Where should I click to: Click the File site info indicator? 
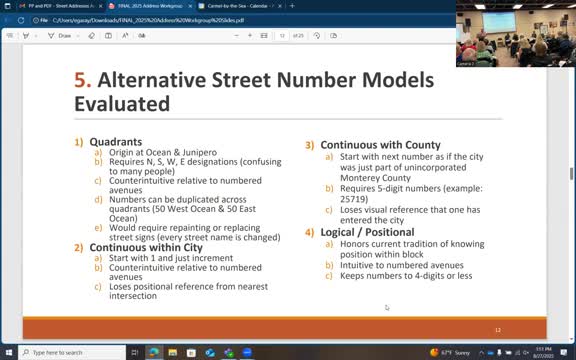point(40,20)
